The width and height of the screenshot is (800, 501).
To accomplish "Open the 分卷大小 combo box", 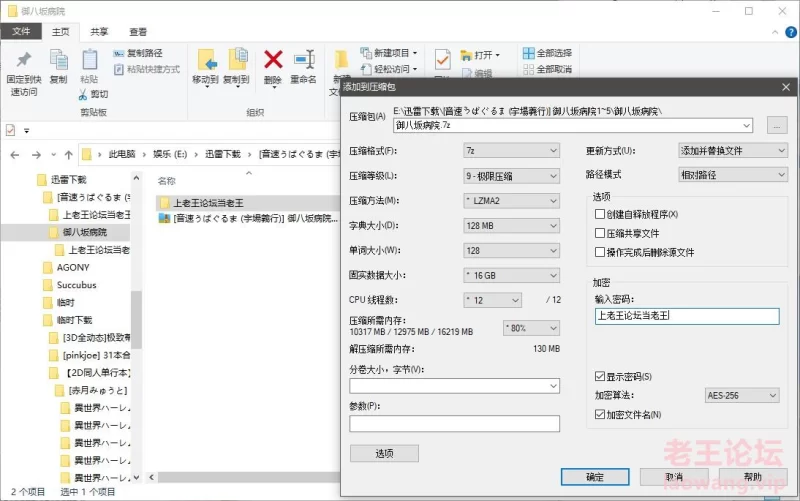I will (x=454, y=386).
